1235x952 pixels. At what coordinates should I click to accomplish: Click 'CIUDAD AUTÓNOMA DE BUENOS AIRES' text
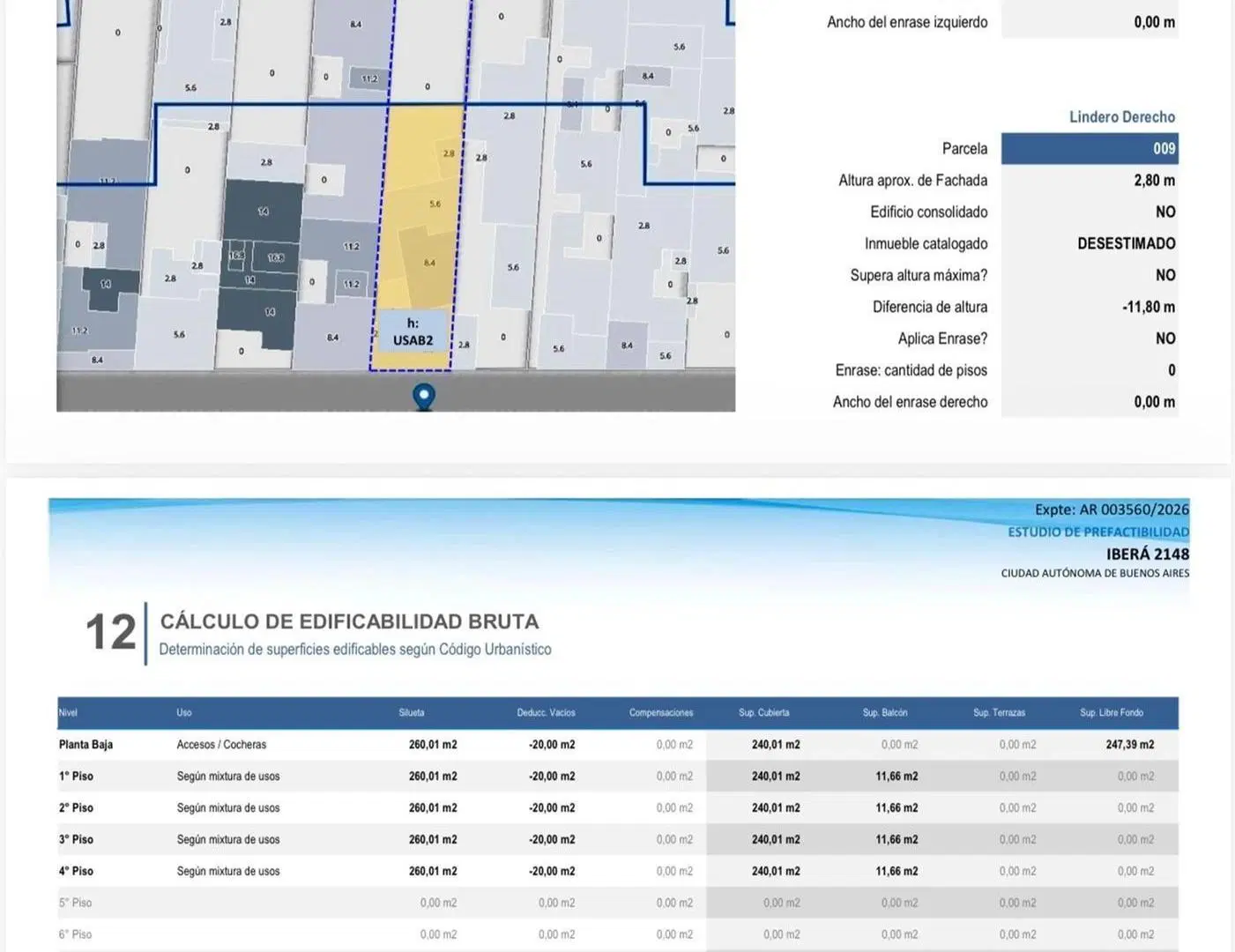point(1095,574)
